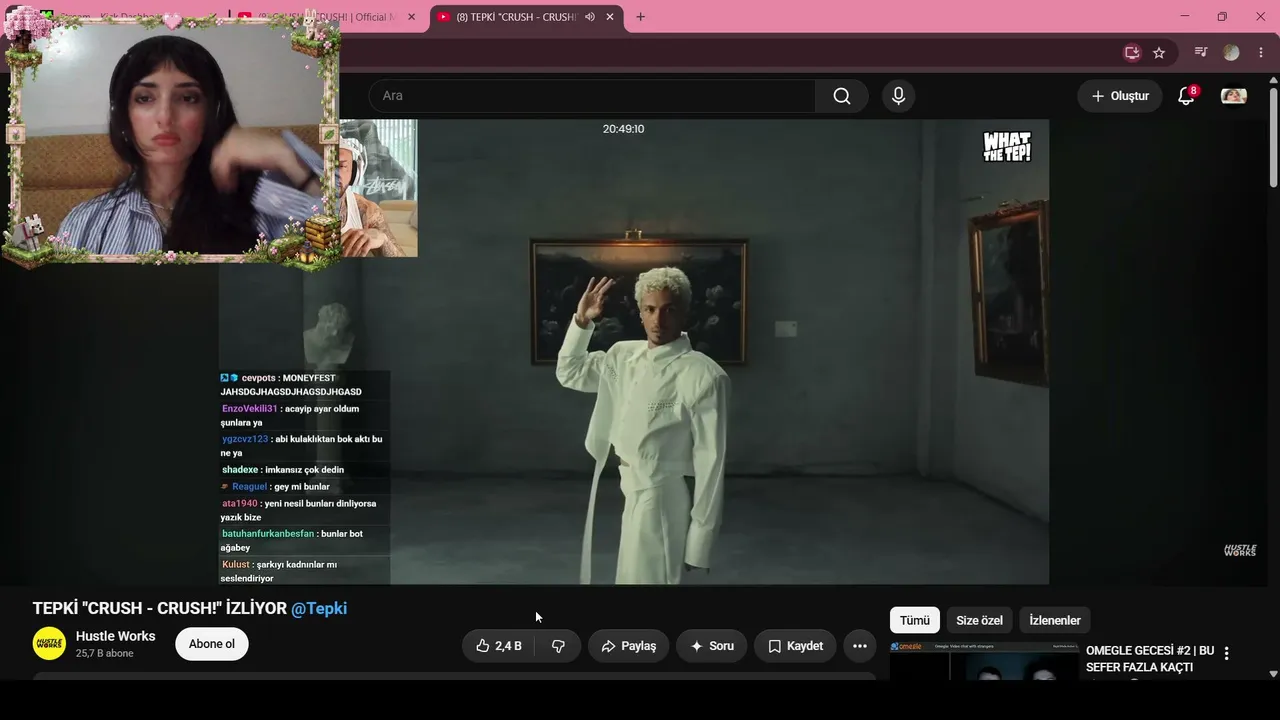Image resolution: width=1280 pixels, height=720 pixels.
Task: Open more actions (three dots) under video
Action: 860,646
